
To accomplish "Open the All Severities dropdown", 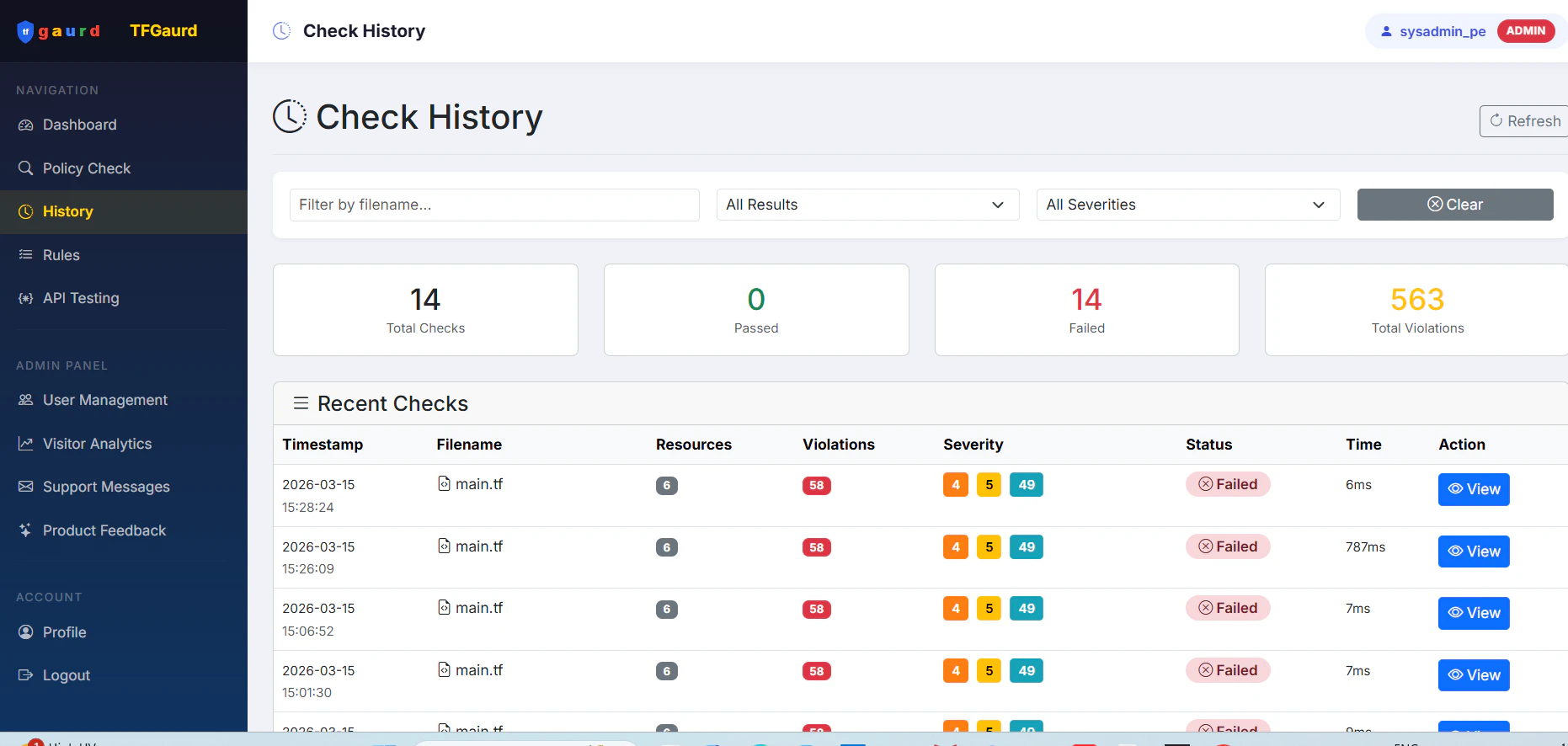I will tap(1188, 205).
